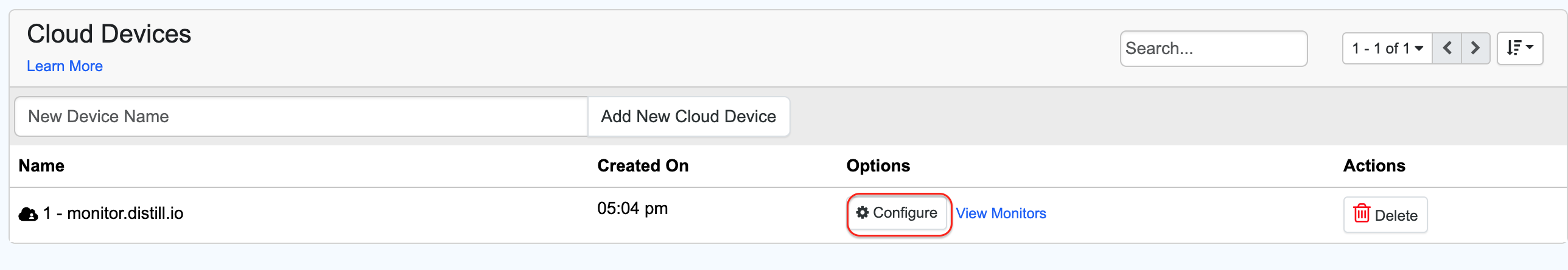Click the red trash can icon
1568x270 pixels.
coord(1361,213)
